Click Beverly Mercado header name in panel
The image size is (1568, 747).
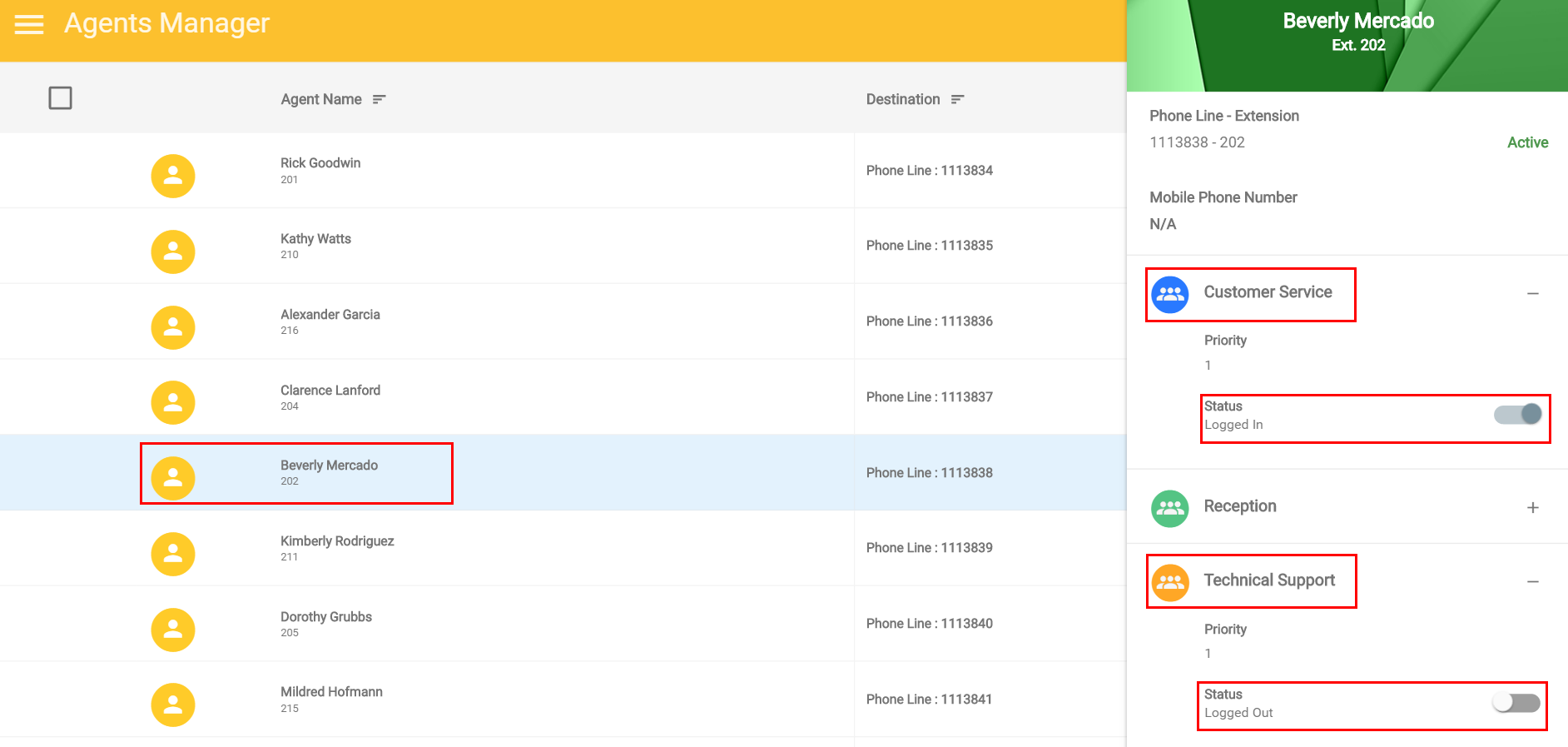tap(1358, 21)
